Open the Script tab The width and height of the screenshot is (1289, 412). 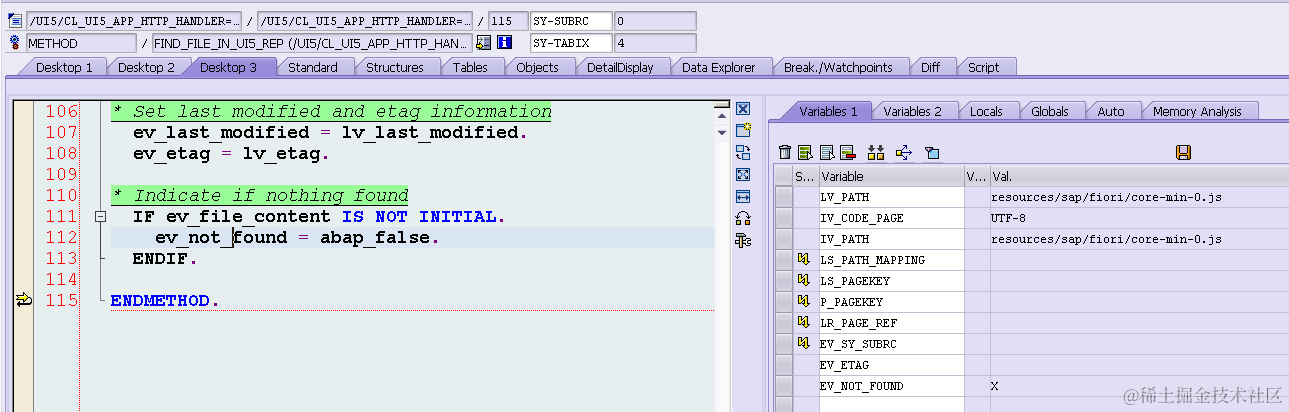[984, 67]
